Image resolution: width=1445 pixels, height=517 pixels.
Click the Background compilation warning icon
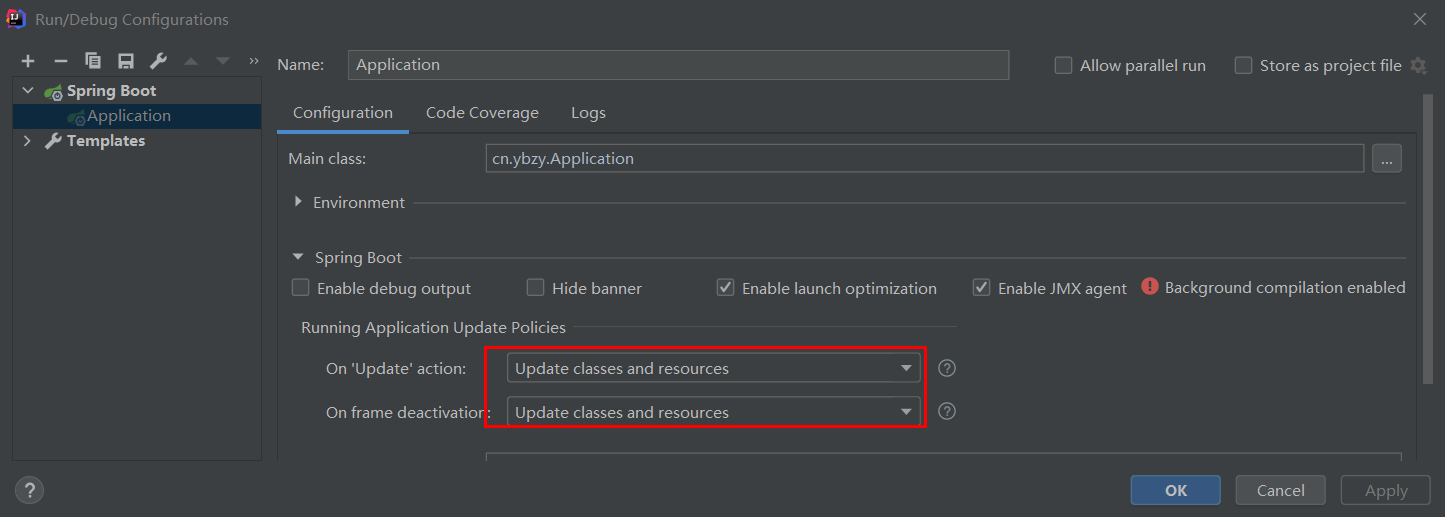click(1150, 287)
